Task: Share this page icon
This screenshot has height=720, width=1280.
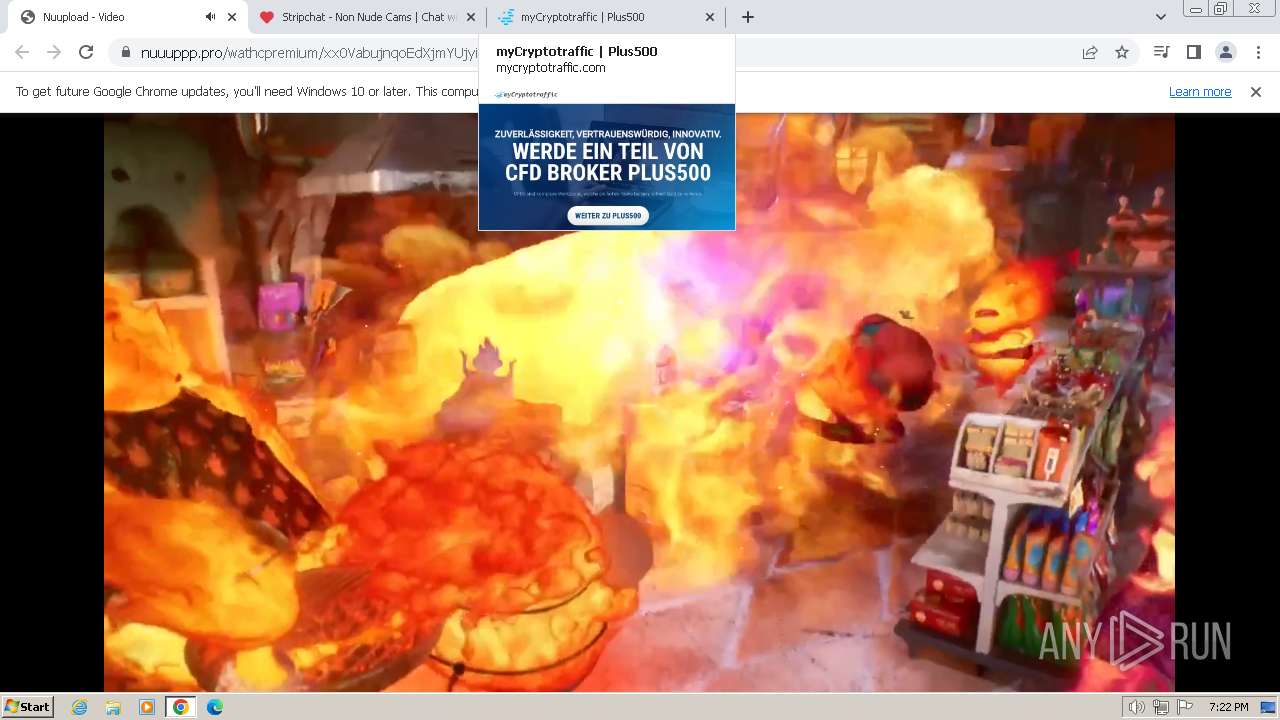Action: coord(1090,53)
